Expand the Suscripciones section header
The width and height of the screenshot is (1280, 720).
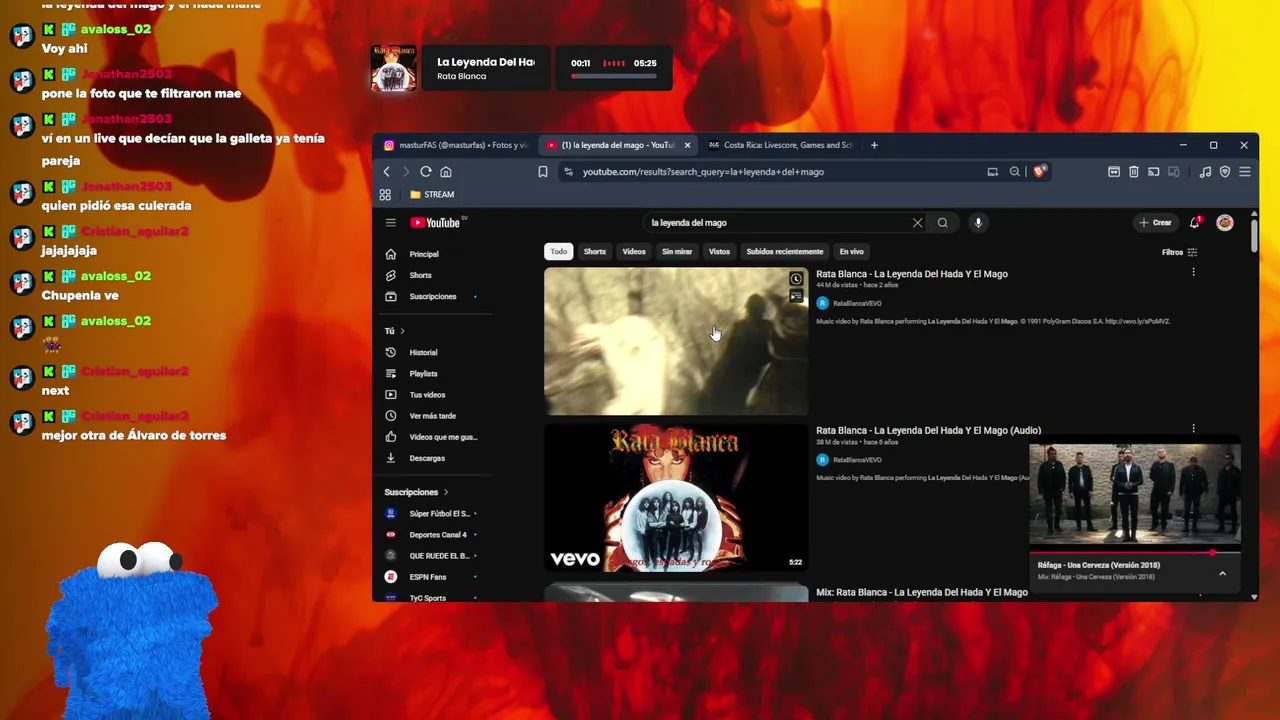pos(417,492)
